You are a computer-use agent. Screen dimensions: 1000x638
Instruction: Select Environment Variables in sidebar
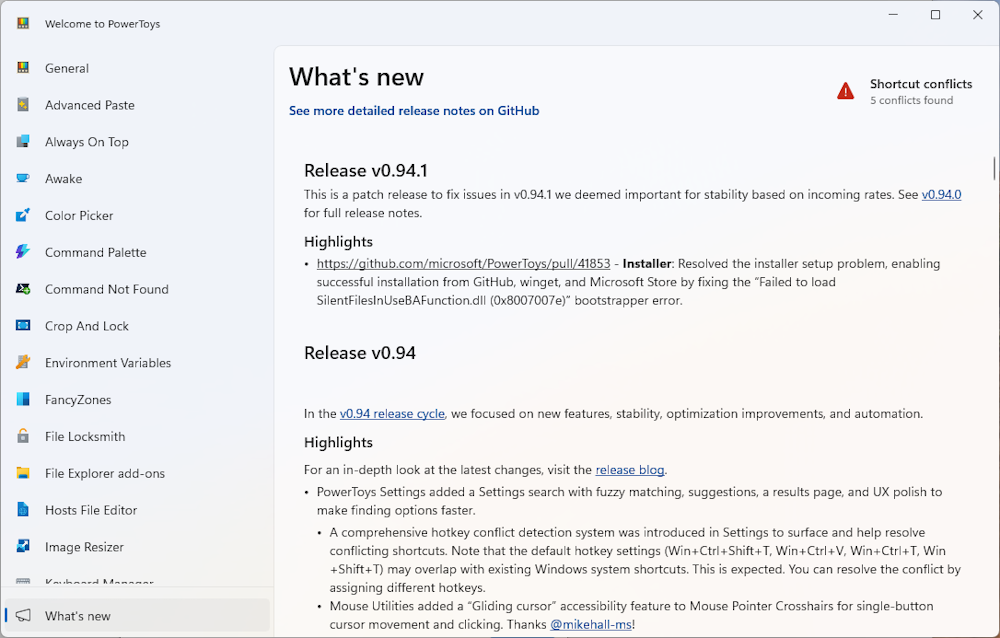pos(137,363)
